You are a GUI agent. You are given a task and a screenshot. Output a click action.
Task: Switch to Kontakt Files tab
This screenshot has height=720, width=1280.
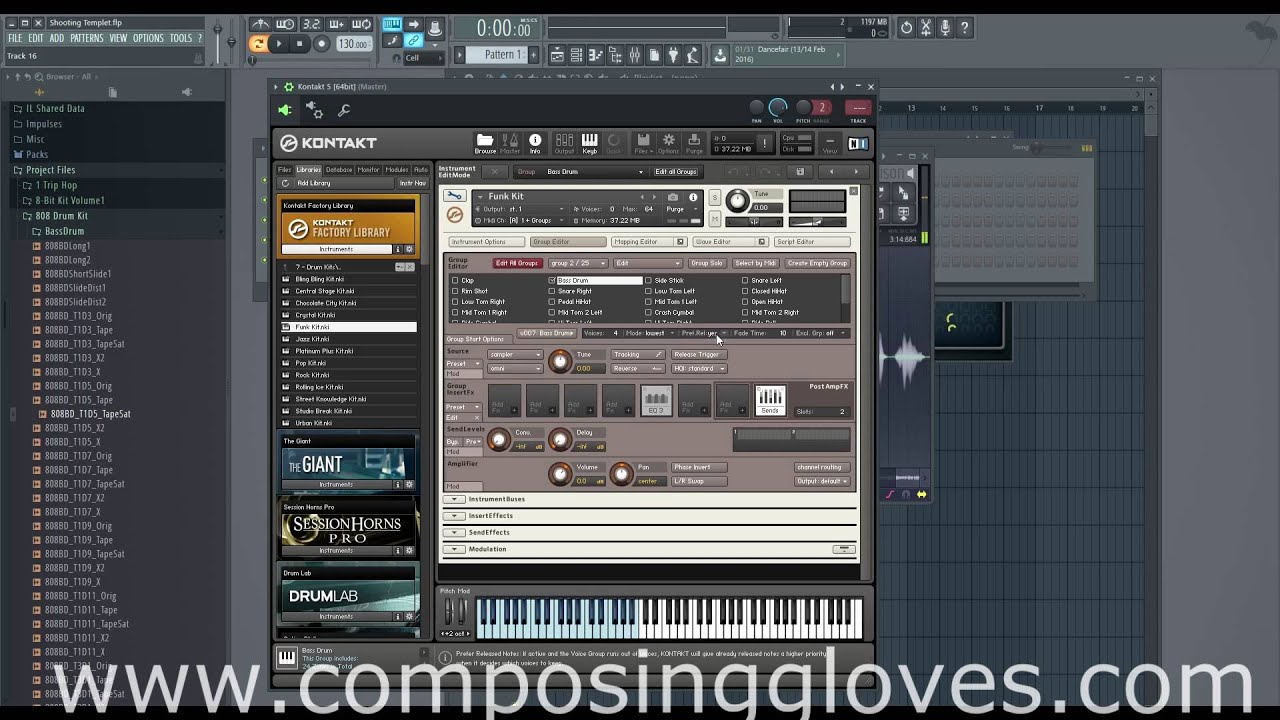[285, 170]
